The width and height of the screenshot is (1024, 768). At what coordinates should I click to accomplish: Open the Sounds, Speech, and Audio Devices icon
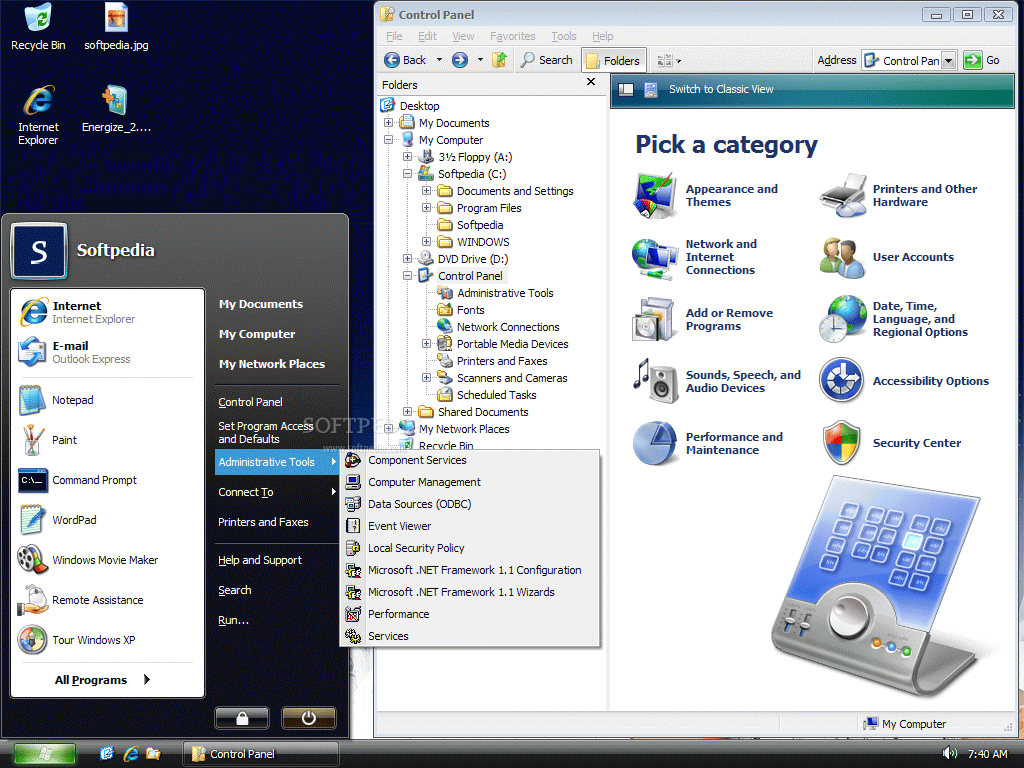point(654,381)
